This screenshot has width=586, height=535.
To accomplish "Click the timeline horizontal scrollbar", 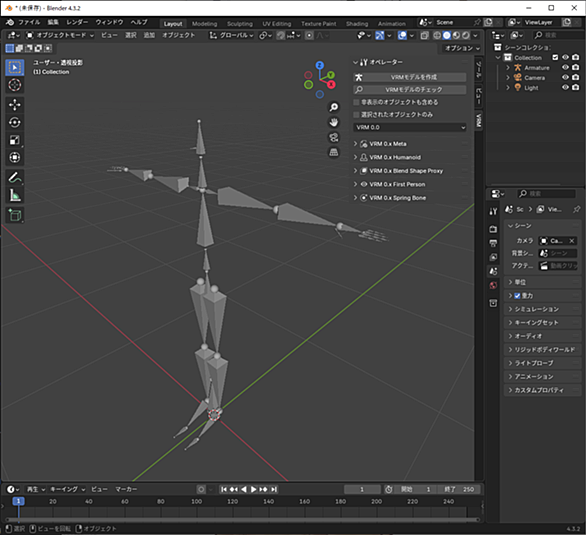I will [x=242, y=519].
